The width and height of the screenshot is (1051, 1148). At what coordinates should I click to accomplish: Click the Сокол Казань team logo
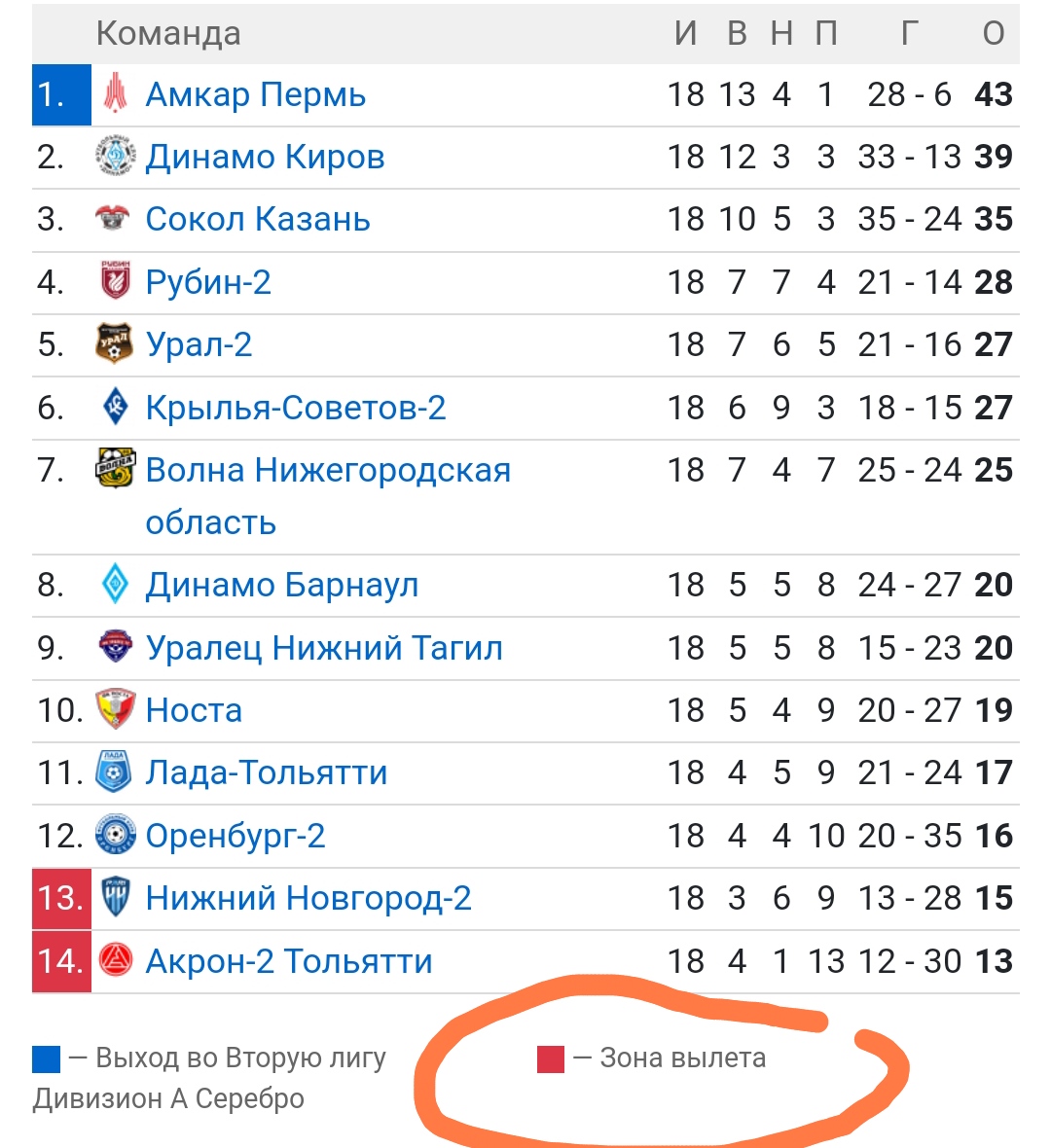point(113,218)
